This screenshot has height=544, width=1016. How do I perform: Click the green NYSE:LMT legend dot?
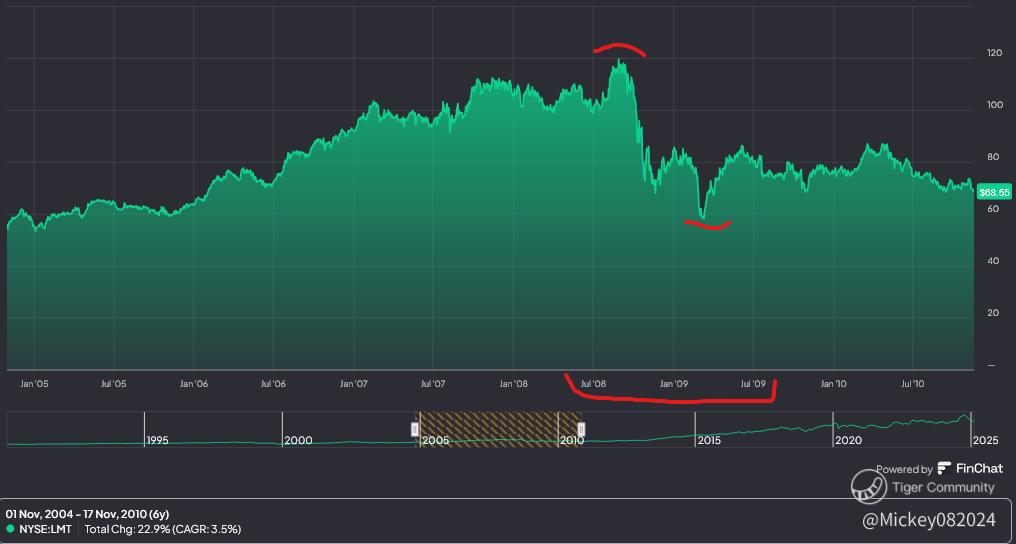(10, 529)
